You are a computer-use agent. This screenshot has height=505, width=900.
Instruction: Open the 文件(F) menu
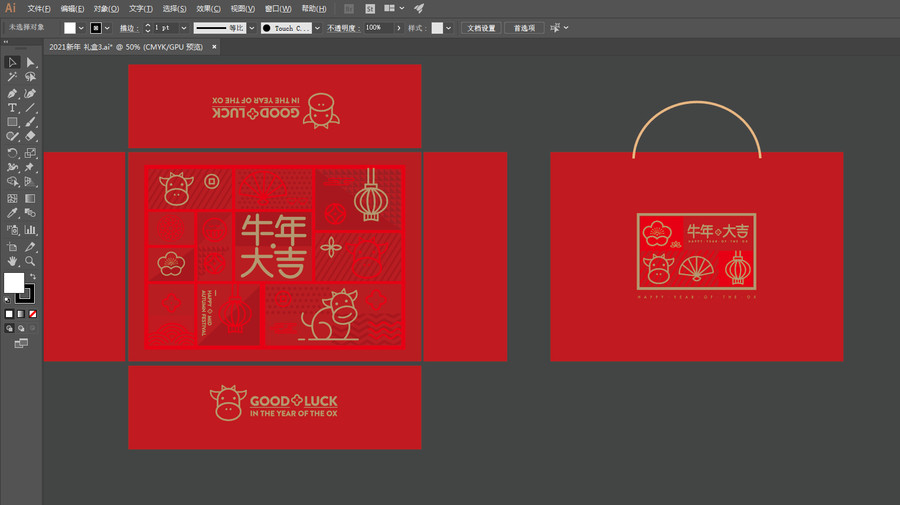[39, 9]
